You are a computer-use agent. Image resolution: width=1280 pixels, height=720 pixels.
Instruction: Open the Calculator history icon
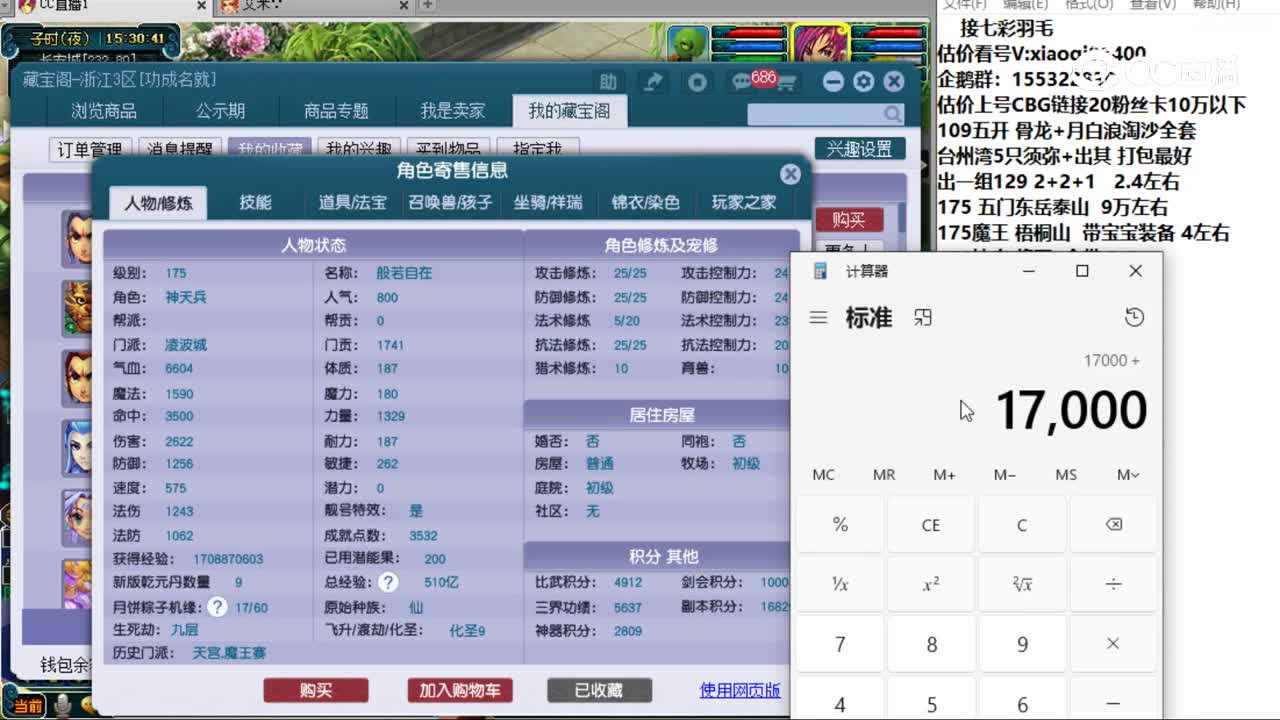[x=1133, y=317]
